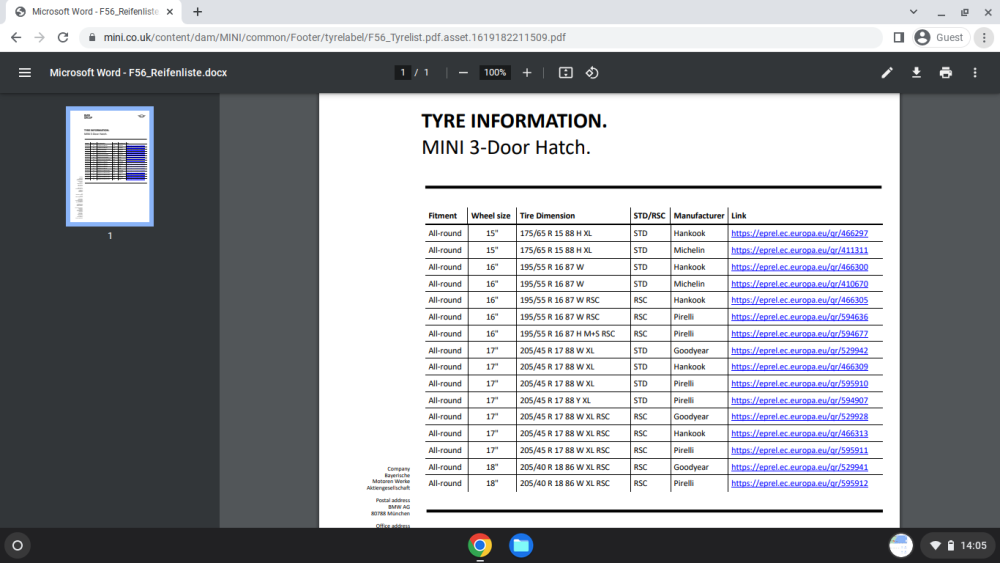Click the 'MINI 3-Door Hatch.' subtitle
This screenshot has width=1000, height=563.
[506, 147]
